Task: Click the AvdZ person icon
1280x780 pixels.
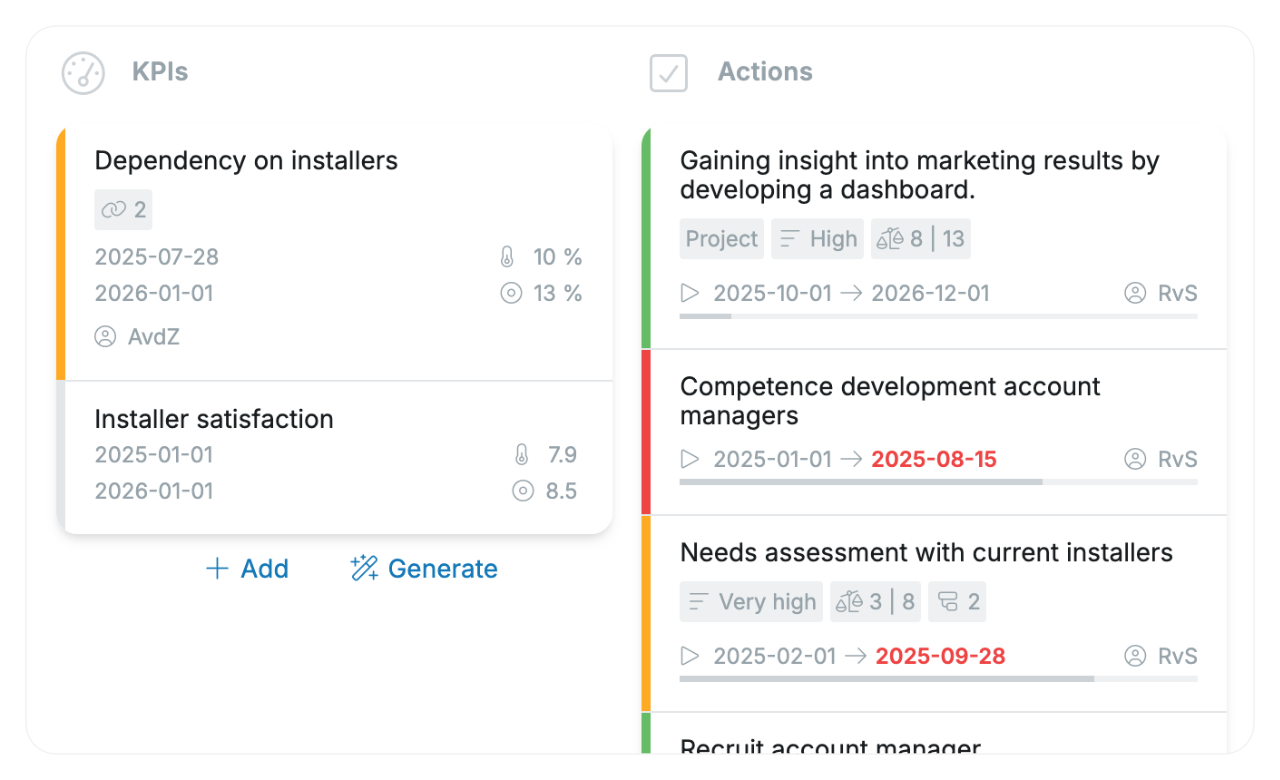Action: tap(106, 337)
